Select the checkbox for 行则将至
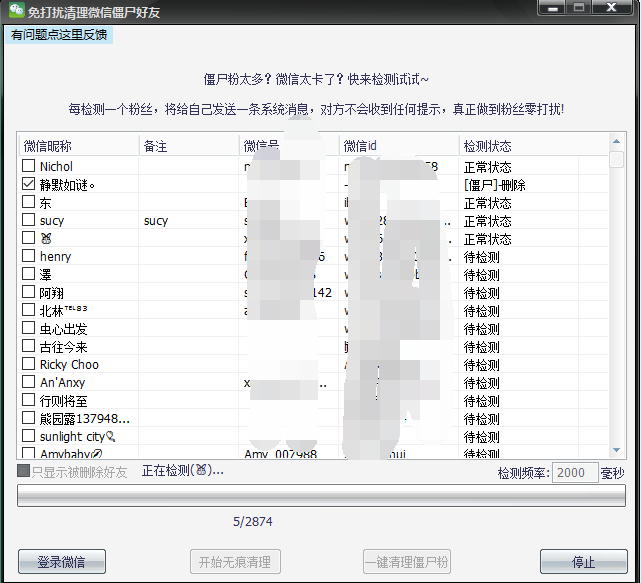 pos(28,400)
